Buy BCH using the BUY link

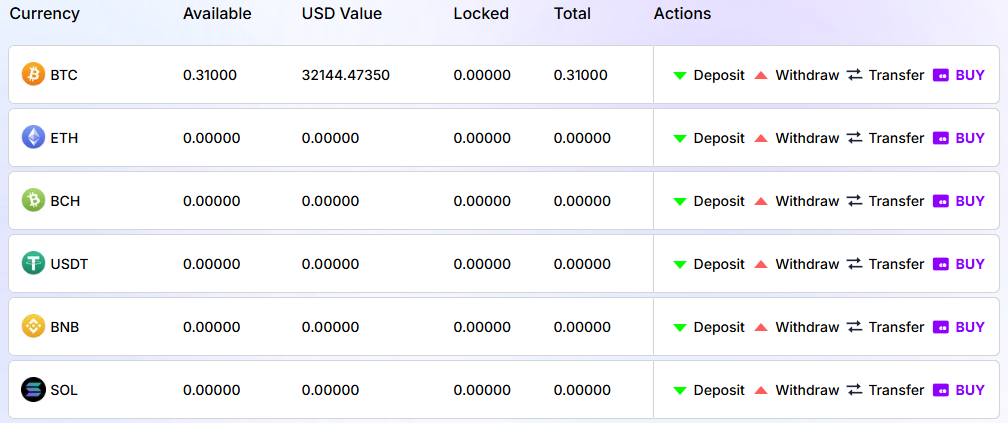(969, 201)
